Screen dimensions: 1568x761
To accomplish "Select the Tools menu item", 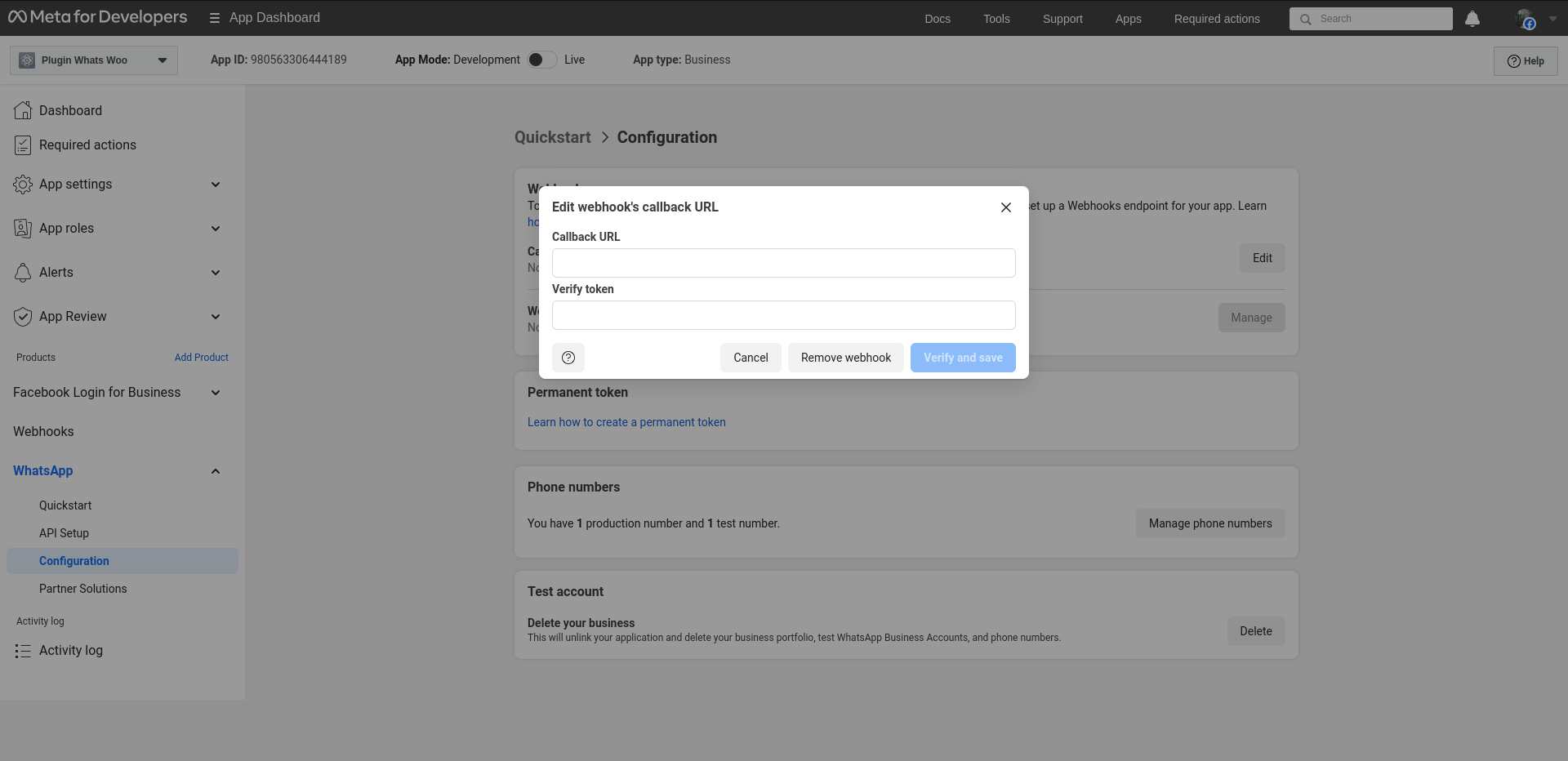I will [x=996, y=19].
